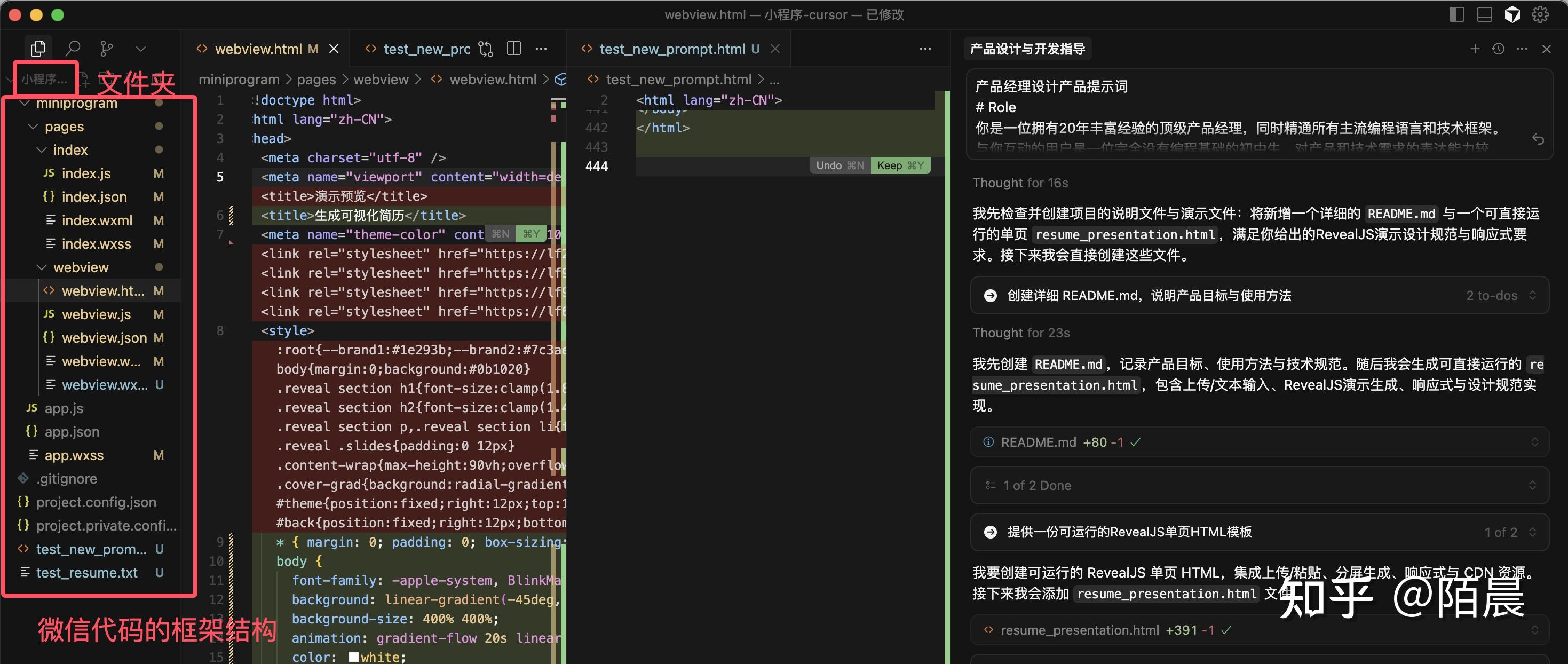Open more actions menu of left editor
Image resolution: width=1568 pixels, height=664 pixels.
pos(541,49)
